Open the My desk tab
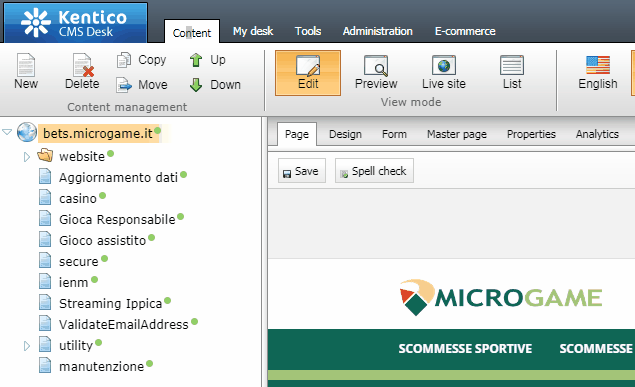The height and width of the screenshot is (387, 635). tap(253, 31)
